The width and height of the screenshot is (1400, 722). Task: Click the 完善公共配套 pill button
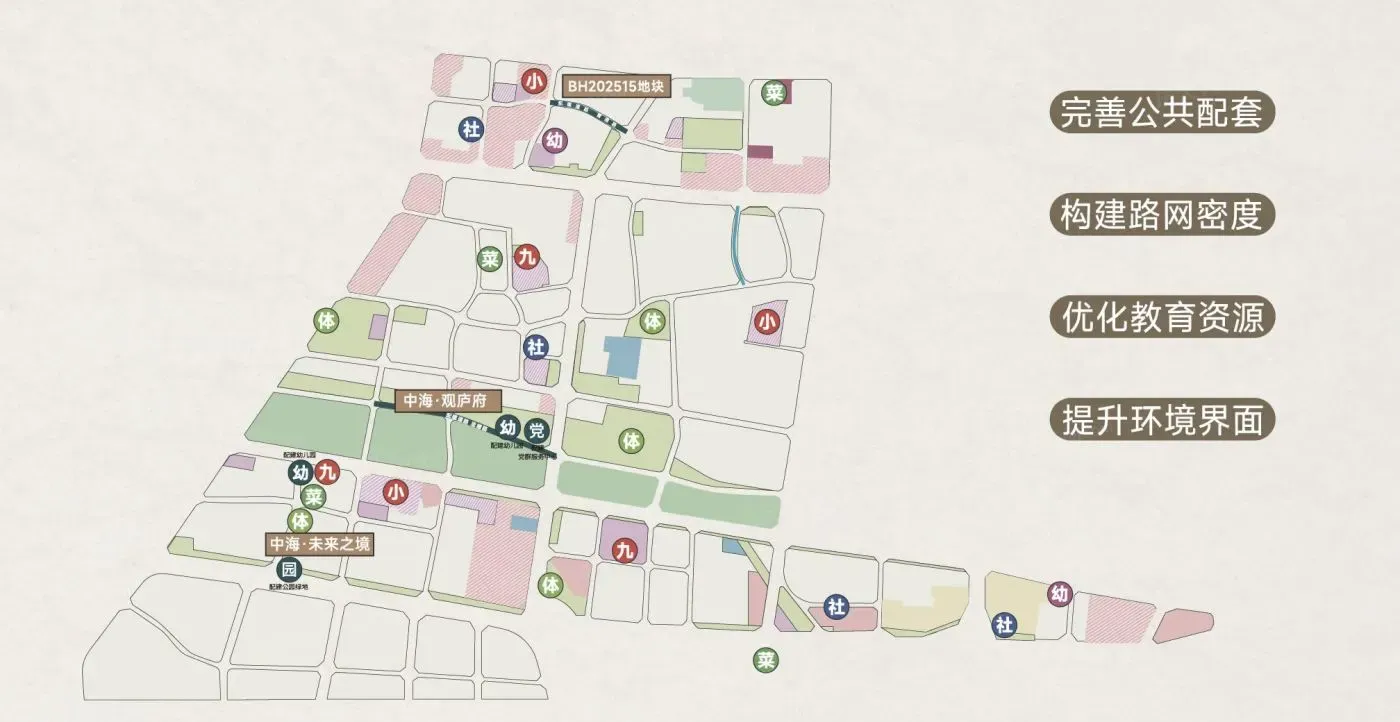[1162, 111]
